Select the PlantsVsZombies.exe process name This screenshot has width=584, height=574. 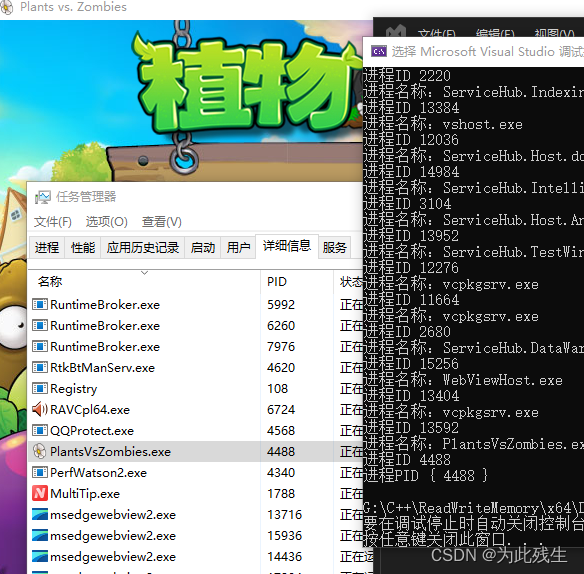[x=111, y=451]
